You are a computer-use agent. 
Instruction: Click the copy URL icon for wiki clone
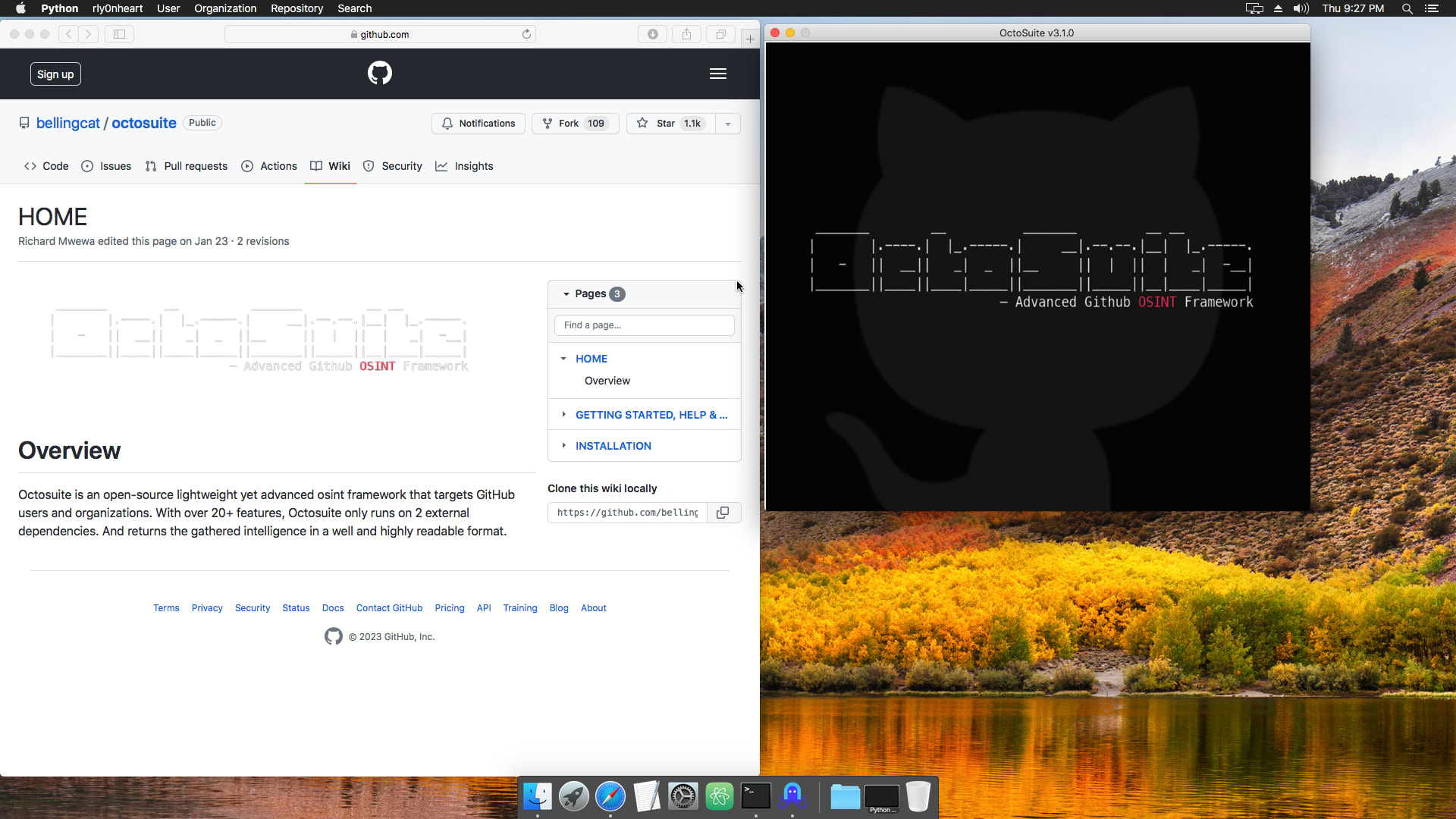(723, 512)
